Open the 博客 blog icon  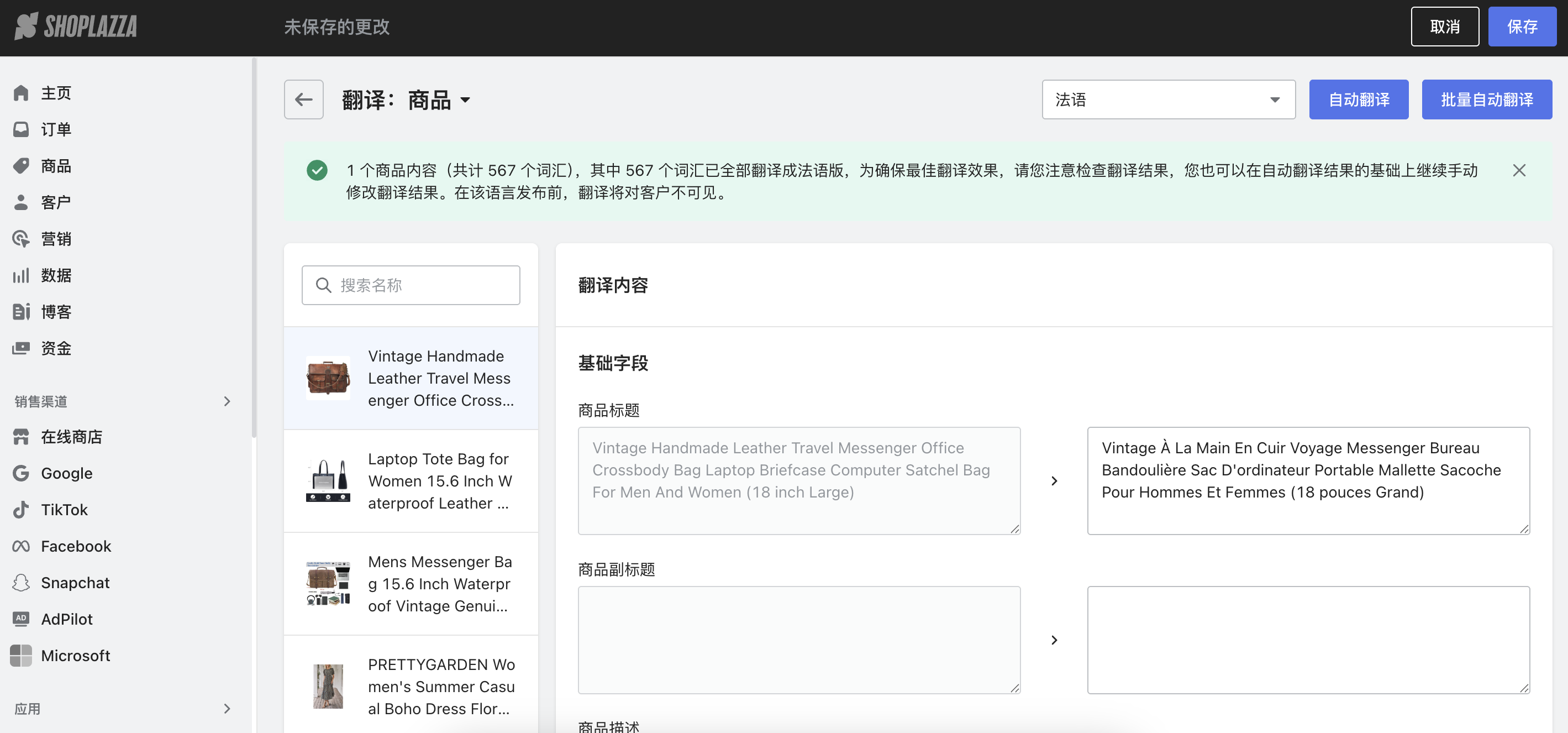[x=22, y=311]
